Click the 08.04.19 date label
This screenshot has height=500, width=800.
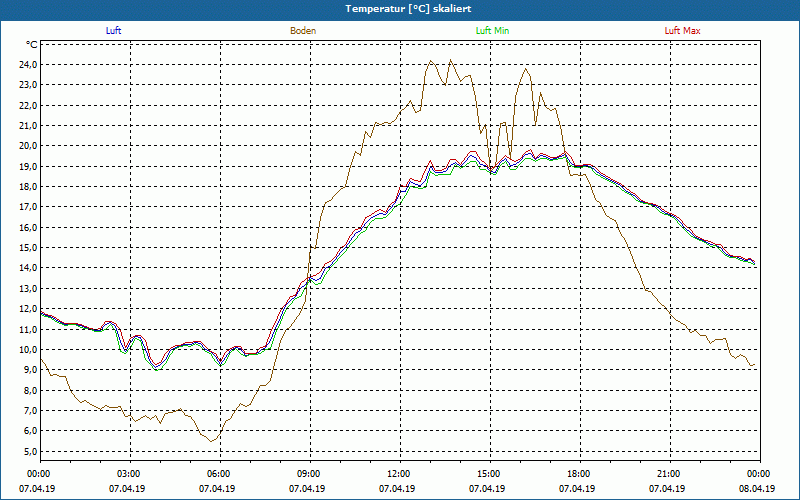757,489
